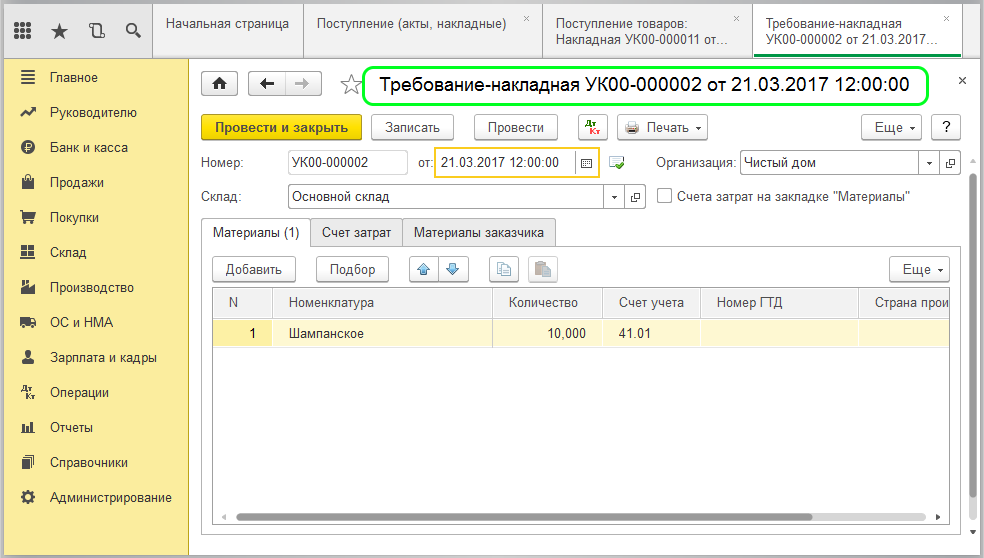The image size is (984, 558).
Task: Close the Поступление товаров tab
Action: (x=737, y=19)
